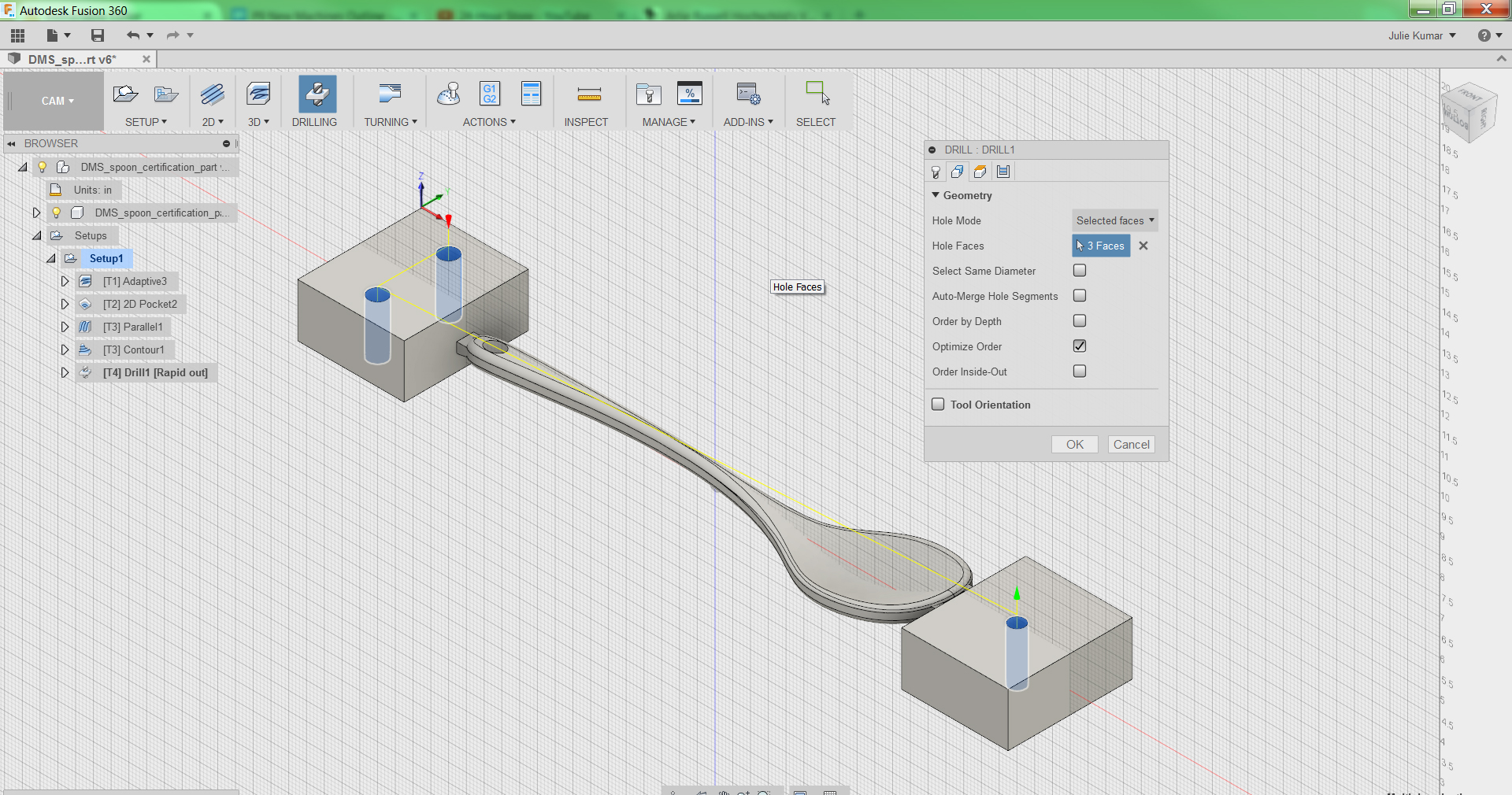
Task: Select the Drilling operation icon
Action: (x=317, y=94)
